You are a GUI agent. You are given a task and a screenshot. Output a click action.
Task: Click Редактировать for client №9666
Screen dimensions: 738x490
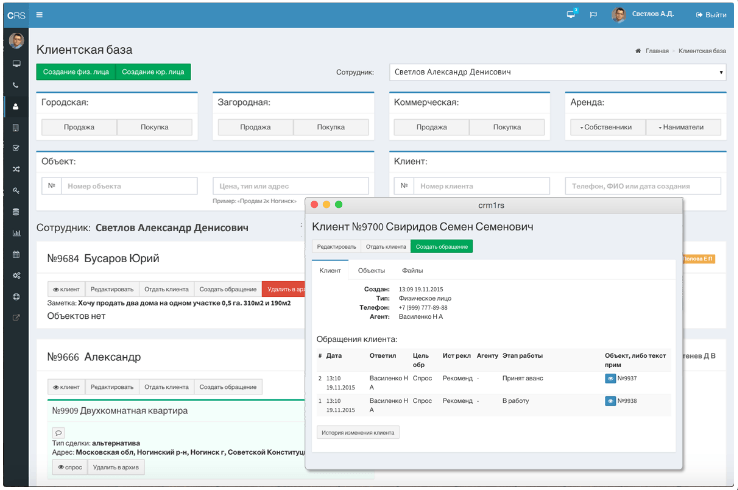(x=112, y=387)
